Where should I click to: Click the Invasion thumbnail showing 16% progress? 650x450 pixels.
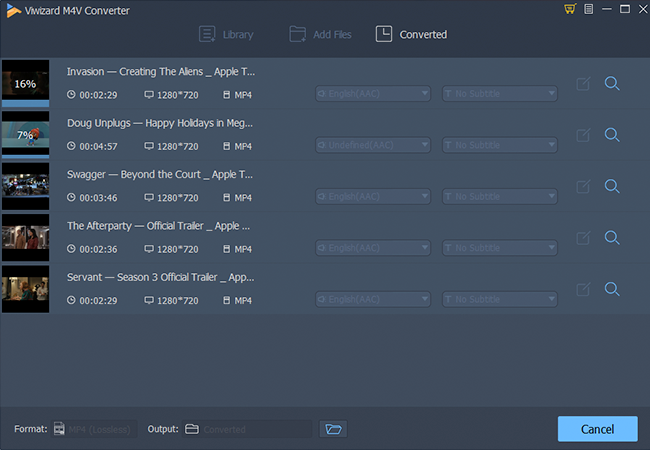click(x=25, y=84)
